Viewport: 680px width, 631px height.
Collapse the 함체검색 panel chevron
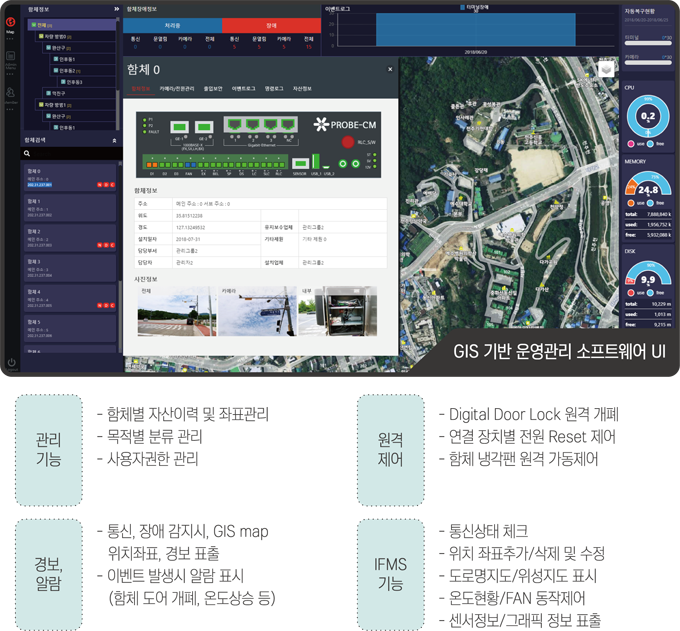(x=114, y=141)
